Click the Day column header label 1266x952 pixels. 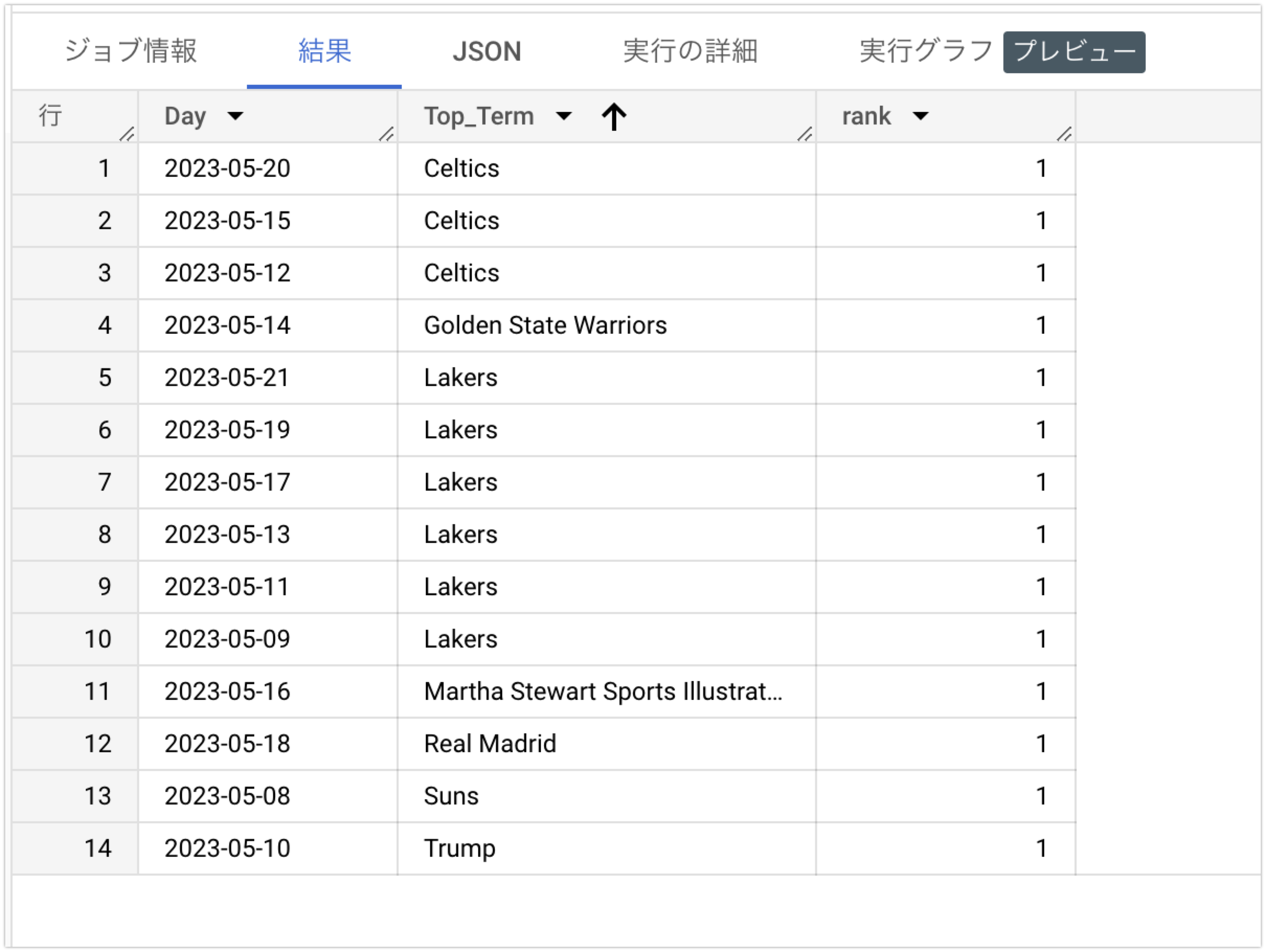point(185,116)
